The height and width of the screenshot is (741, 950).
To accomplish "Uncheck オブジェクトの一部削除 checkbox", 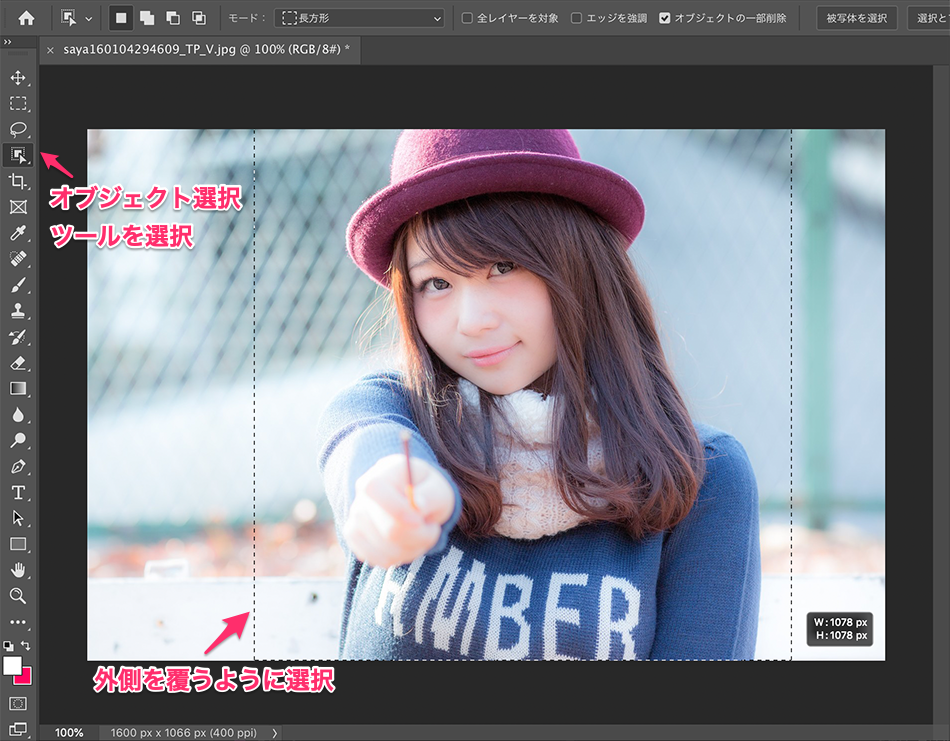I will pos(665,18).
